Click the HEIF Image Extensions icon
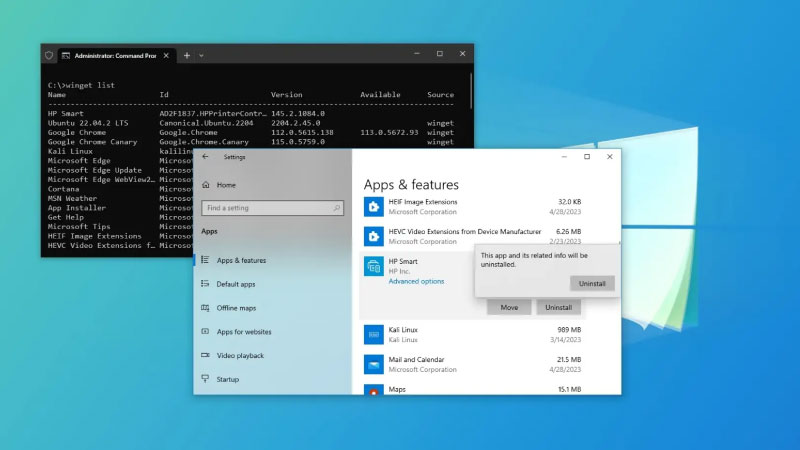800x450 pixels. pos(372,207)
